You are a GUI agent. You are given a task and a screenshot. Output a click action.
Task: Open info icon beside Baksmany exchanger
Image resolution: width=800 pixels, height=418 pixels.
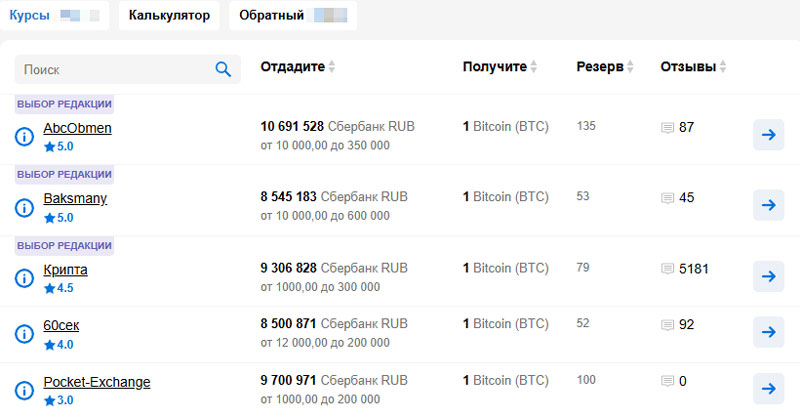25,207
